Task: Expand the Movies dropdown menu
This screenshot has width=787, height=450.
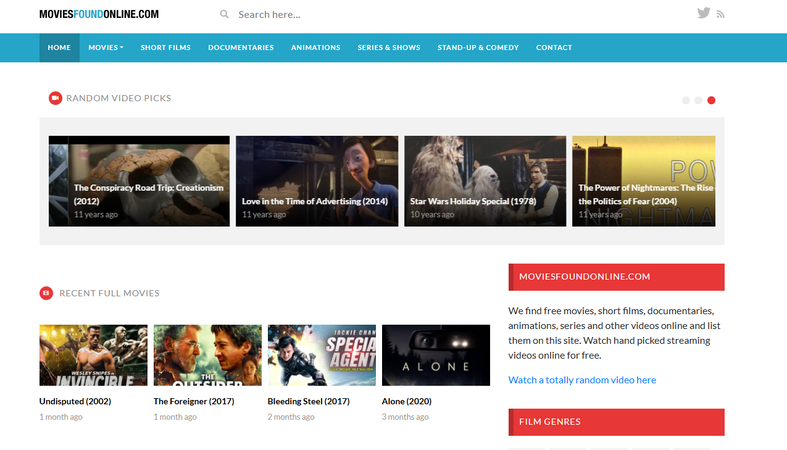Action: click(x=105, y=48)
